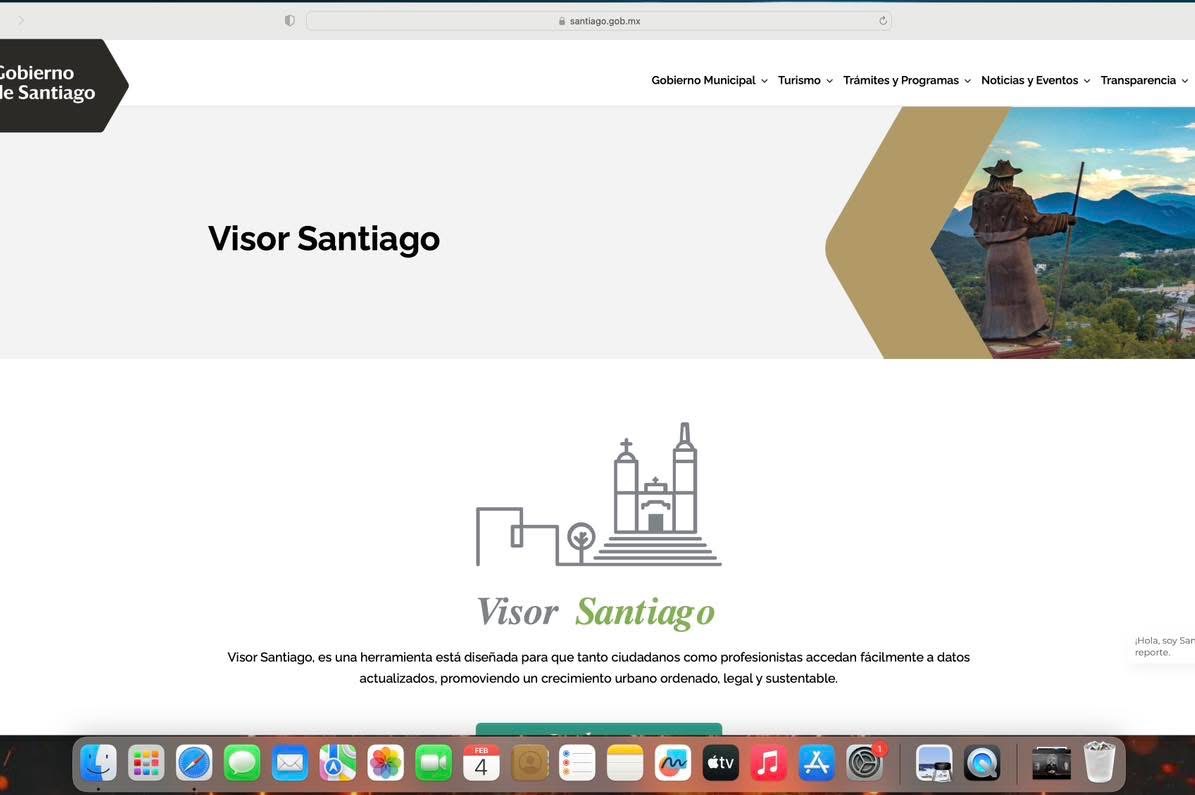Viewport: 1195px width, 795px height.
Task: Expand the Turismo dropdown menu
Action: pos(805,81)
